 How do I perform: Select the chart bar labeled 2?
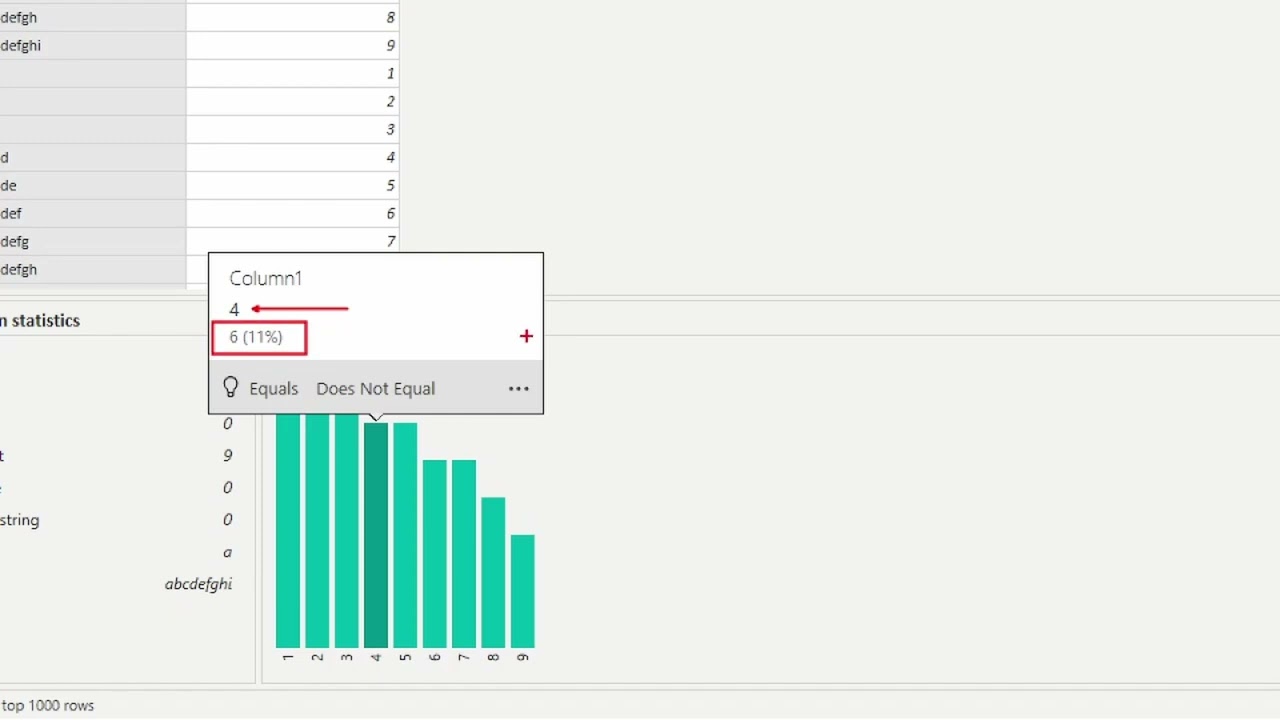pos(317,531)
